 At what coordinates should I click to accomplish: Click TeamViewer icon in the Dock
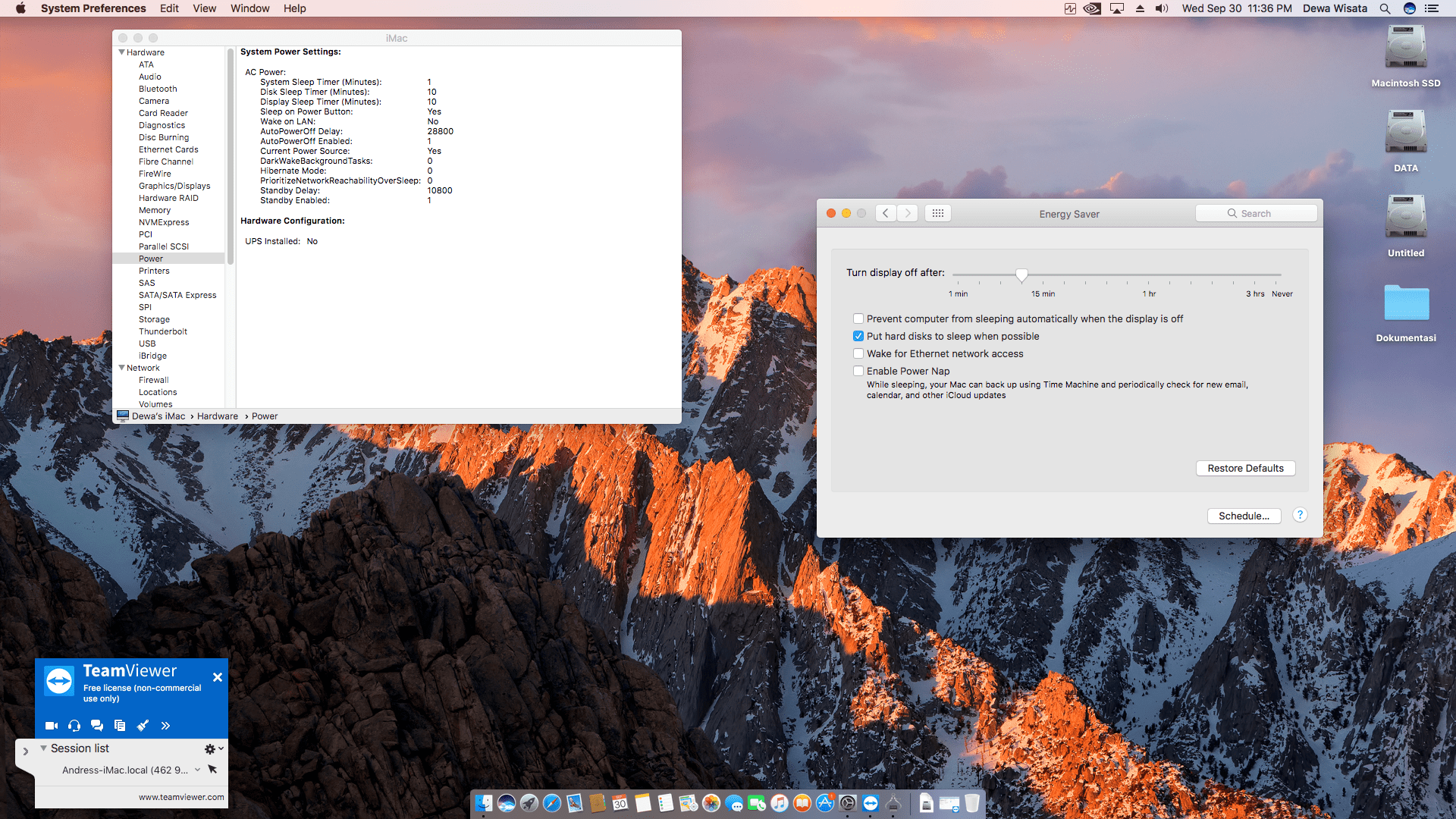(x=871, y=803)
